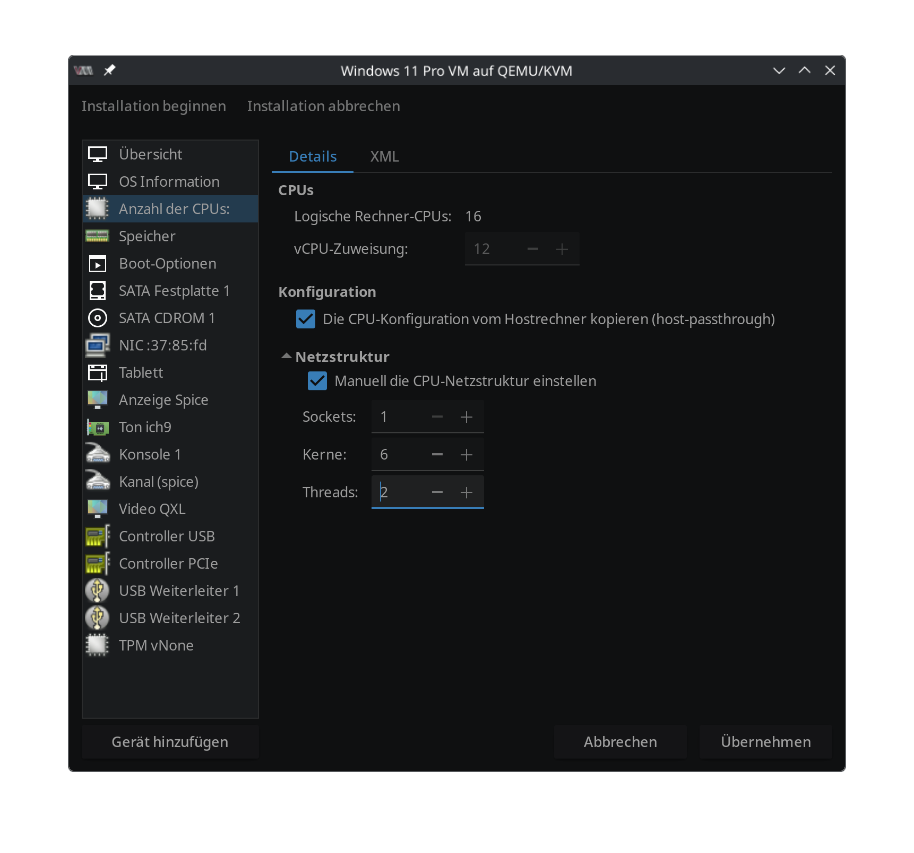
Task: Select Video QXL entry
Action: coord(170,509)
